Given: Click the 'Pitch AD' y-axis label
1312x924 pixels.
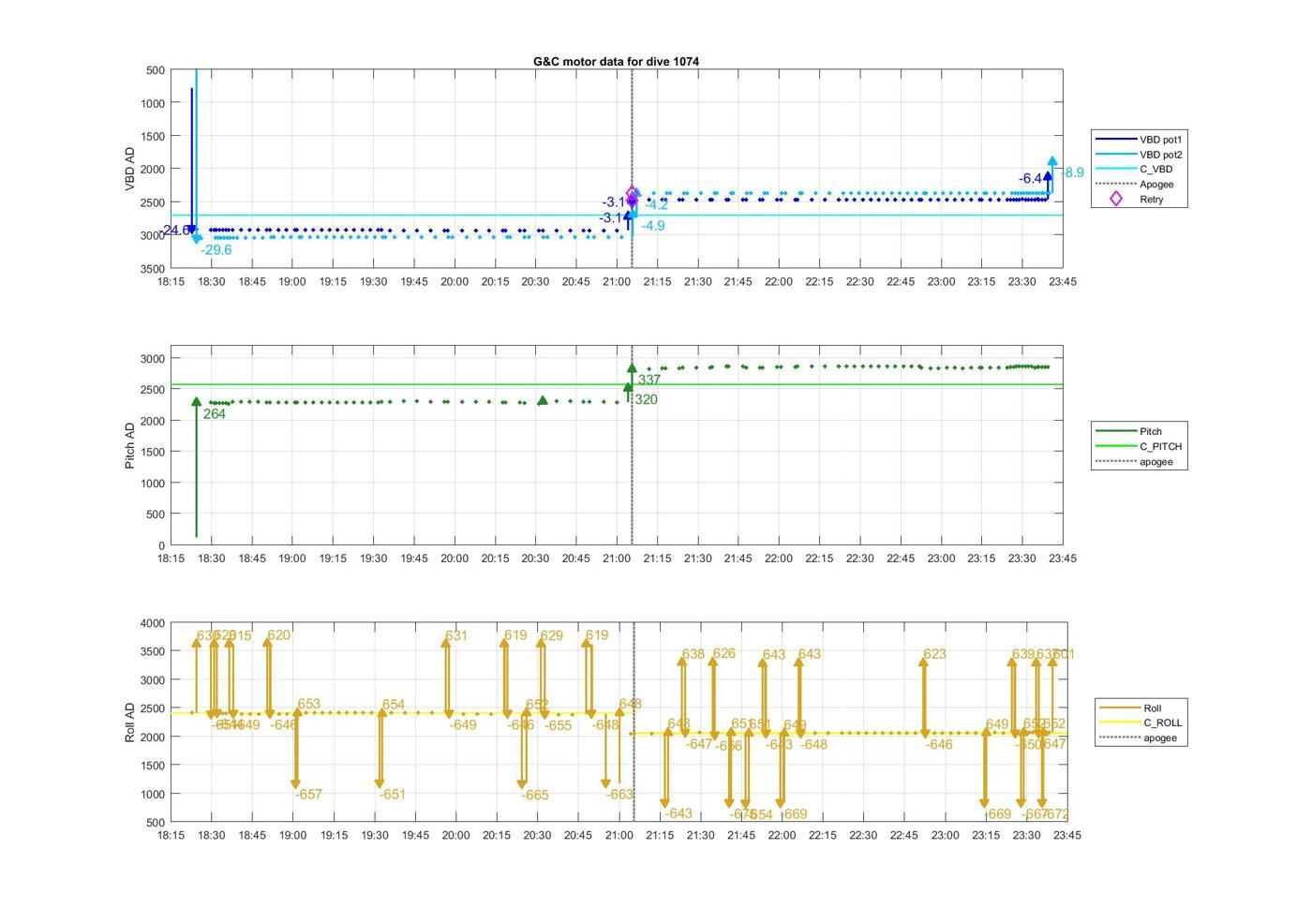Looking at the screenshot, I should (x=129, y=445).
